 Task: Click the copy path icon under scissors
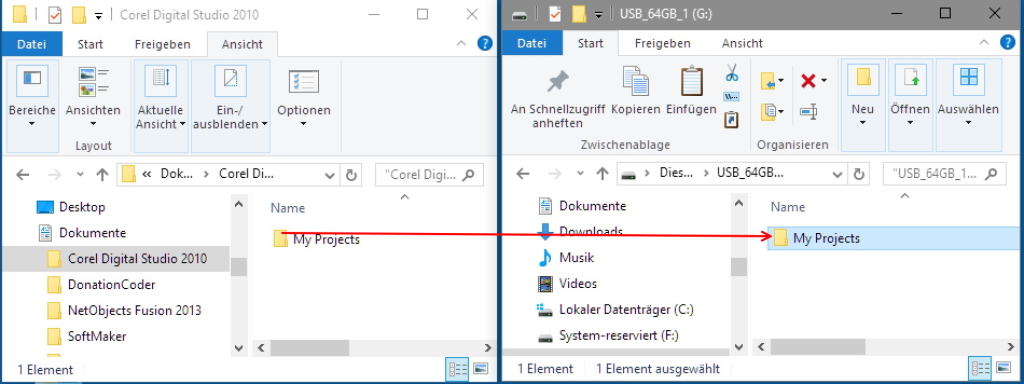pos(731,97)
